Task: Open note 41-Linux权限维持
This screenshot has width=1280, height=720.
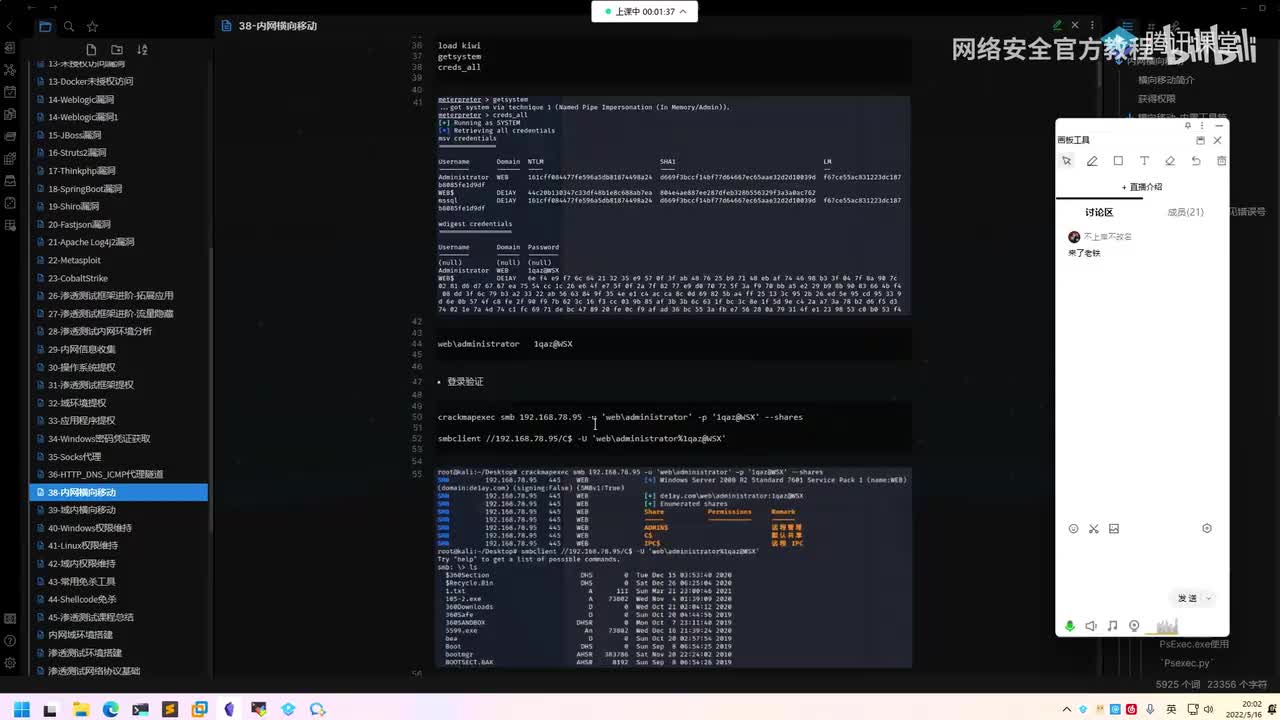Action: pyautogui.click(x=83, y=546)
